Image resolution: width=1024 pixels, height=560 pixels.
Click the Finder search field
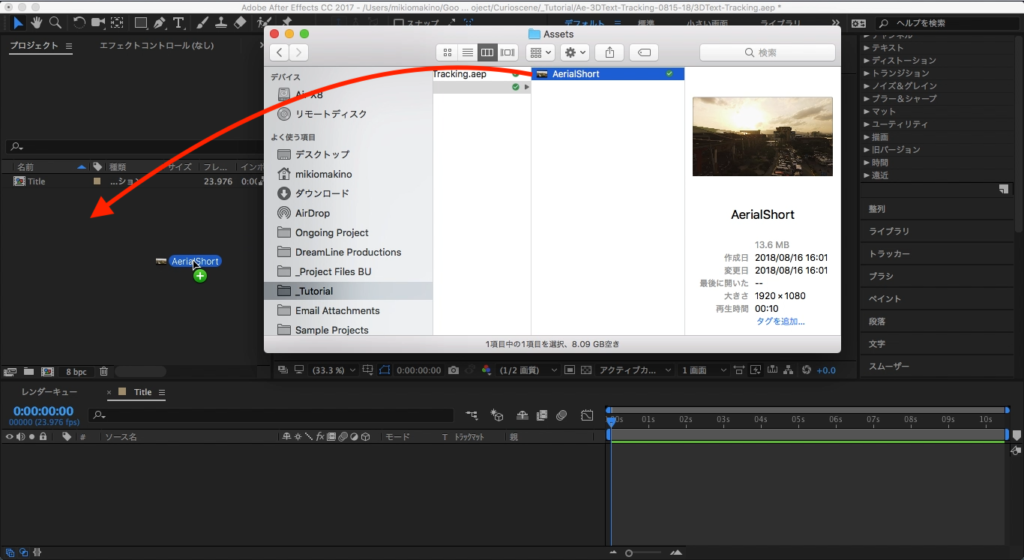click(767, 52)
